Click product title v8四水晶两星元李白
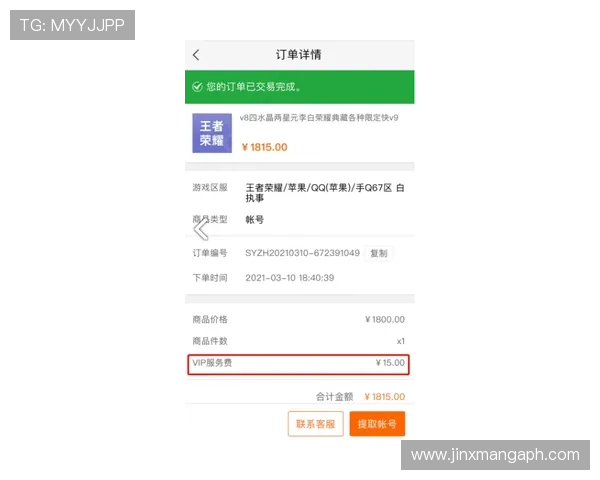The height and width of the screenshot is (480, 600). point(319,118)
